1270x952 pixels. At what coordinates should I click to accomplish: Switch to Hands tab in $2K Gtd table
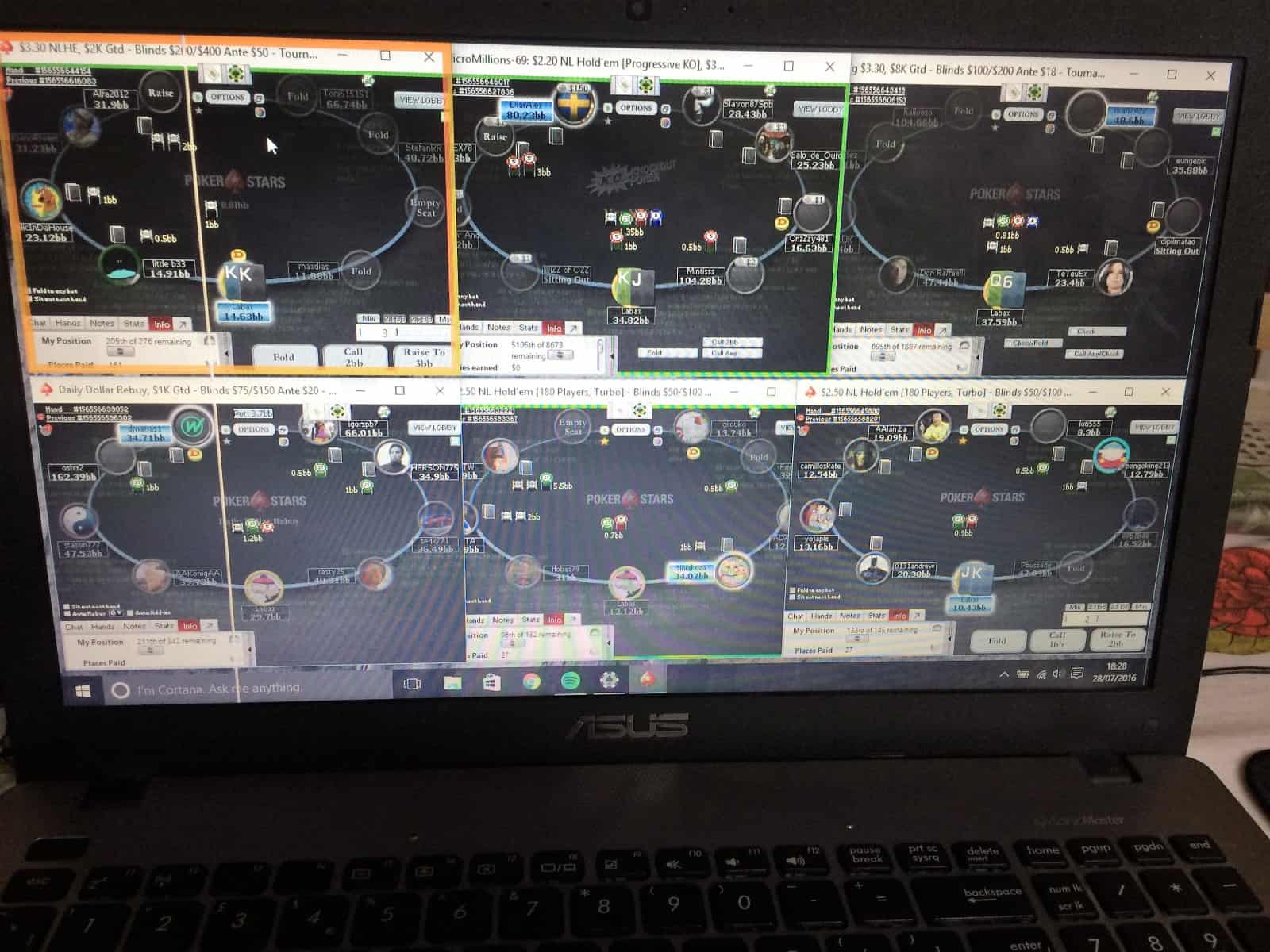(67, 323)
